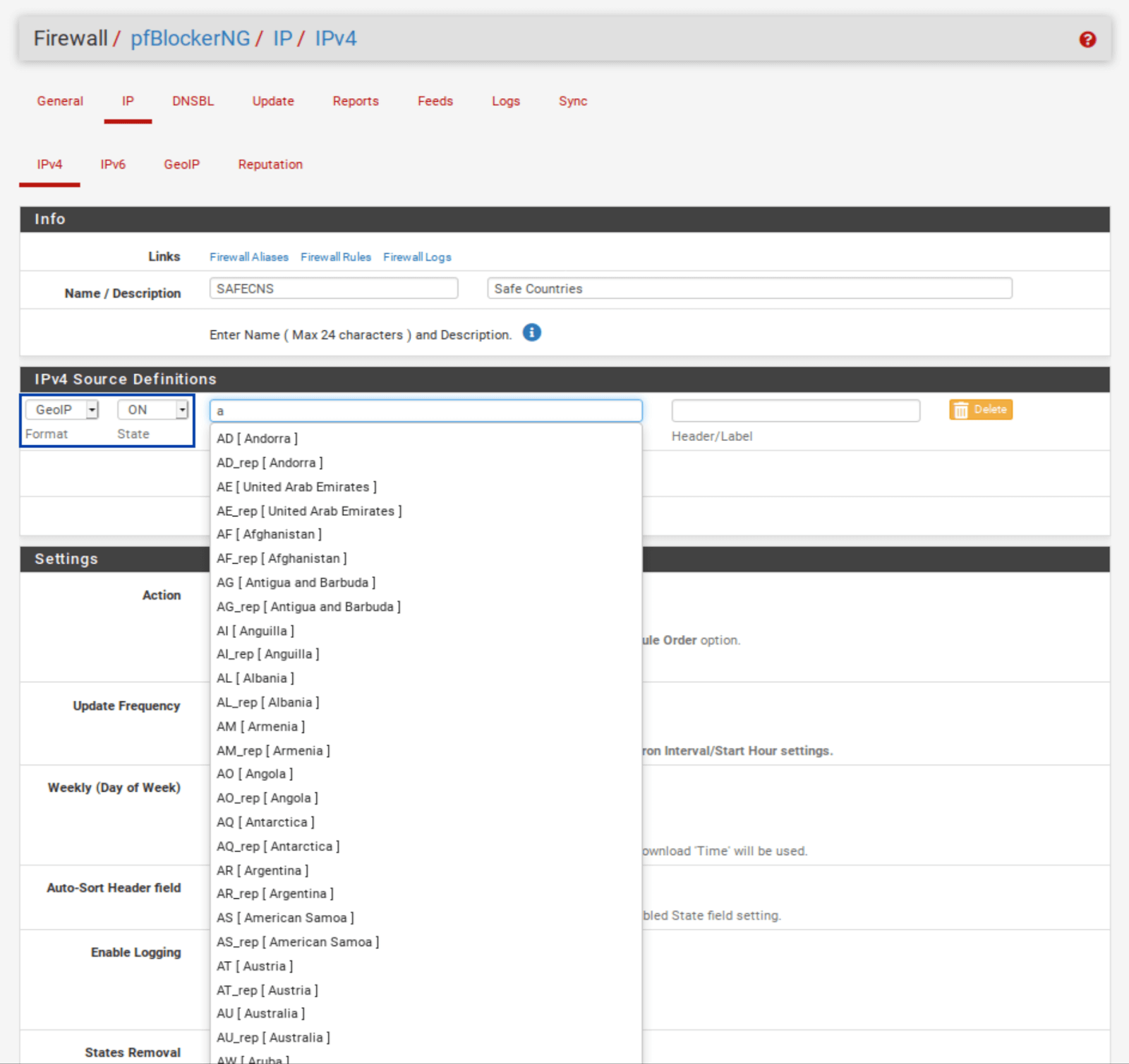
Task: Choose AT_rep [ Austria ] entry
Action: pos(426,990)
